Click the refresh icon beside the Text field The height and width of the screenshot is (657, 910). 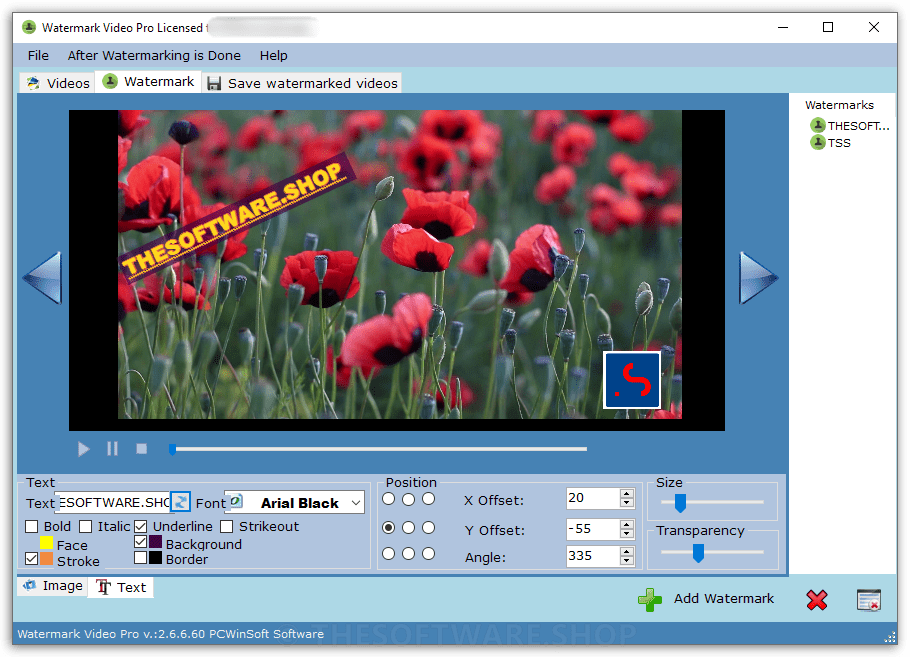click(x=180, y=501)
